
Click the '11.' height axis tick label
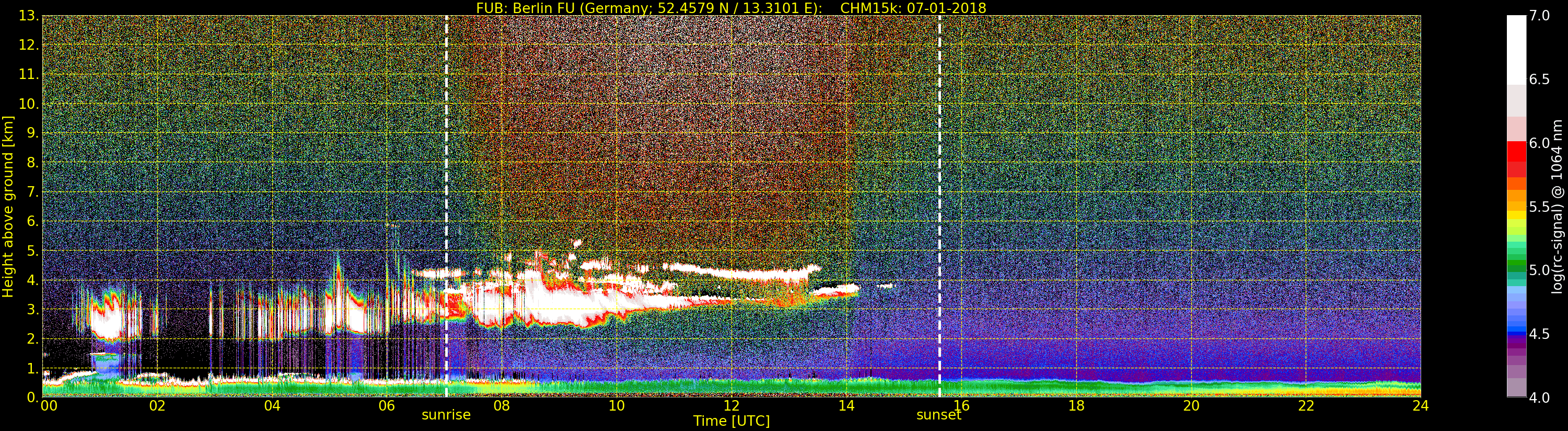pyautogui.click(x=29, y=74)
